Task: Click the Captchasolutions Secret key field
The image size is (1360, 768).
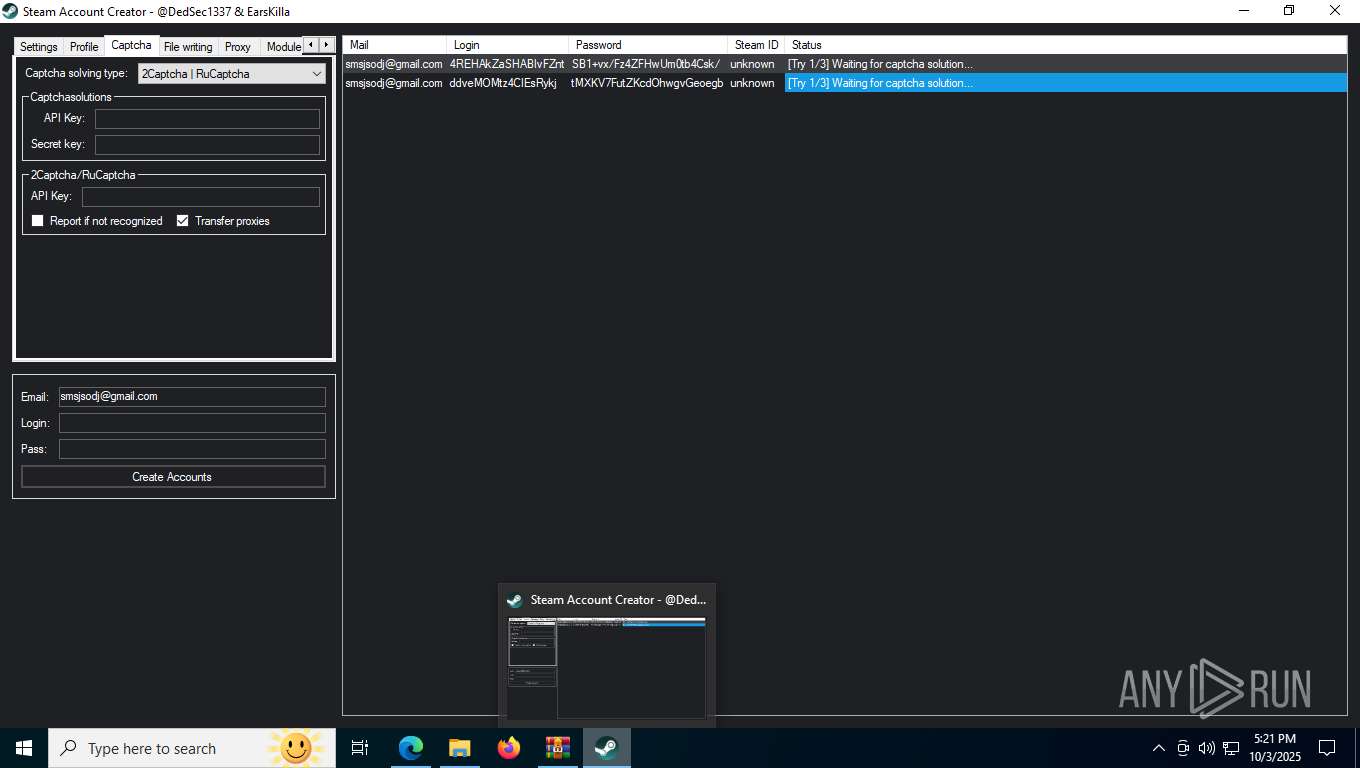Action: [207, 145]
